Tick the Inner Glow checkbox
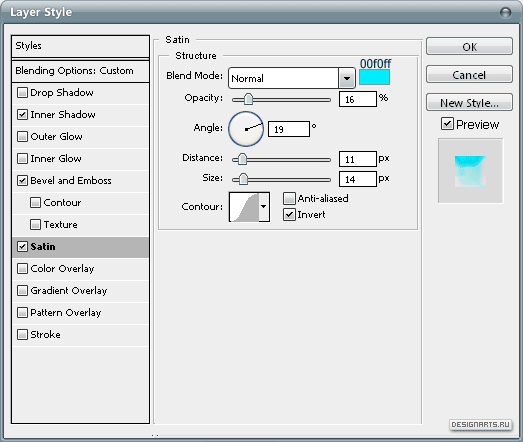This screenshot has height=442, width=523. click(22, 158)
